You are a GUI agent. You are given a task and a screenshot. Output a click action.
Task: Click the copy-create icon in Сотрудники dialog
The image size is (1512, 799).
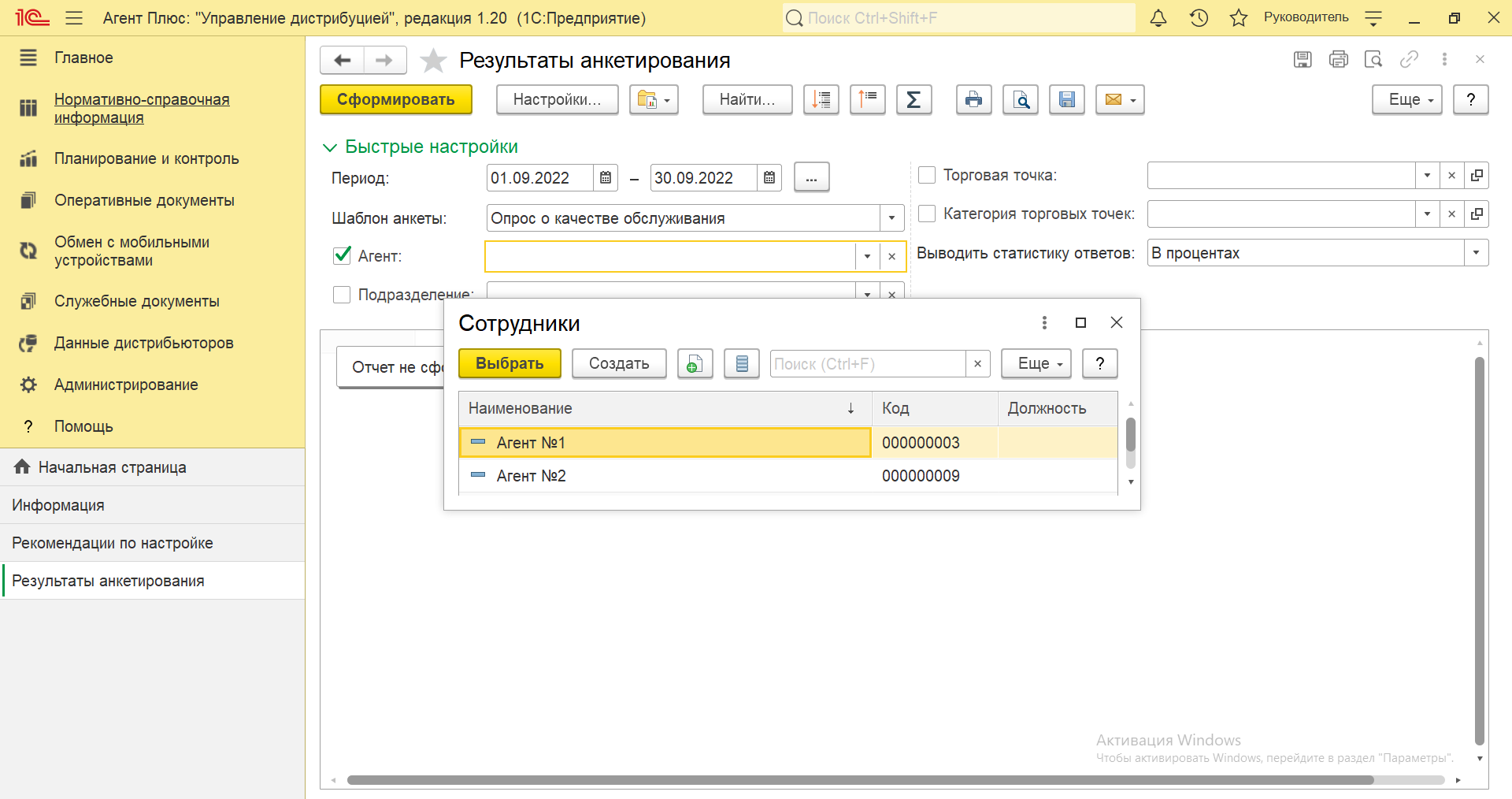tap(695, 364)
